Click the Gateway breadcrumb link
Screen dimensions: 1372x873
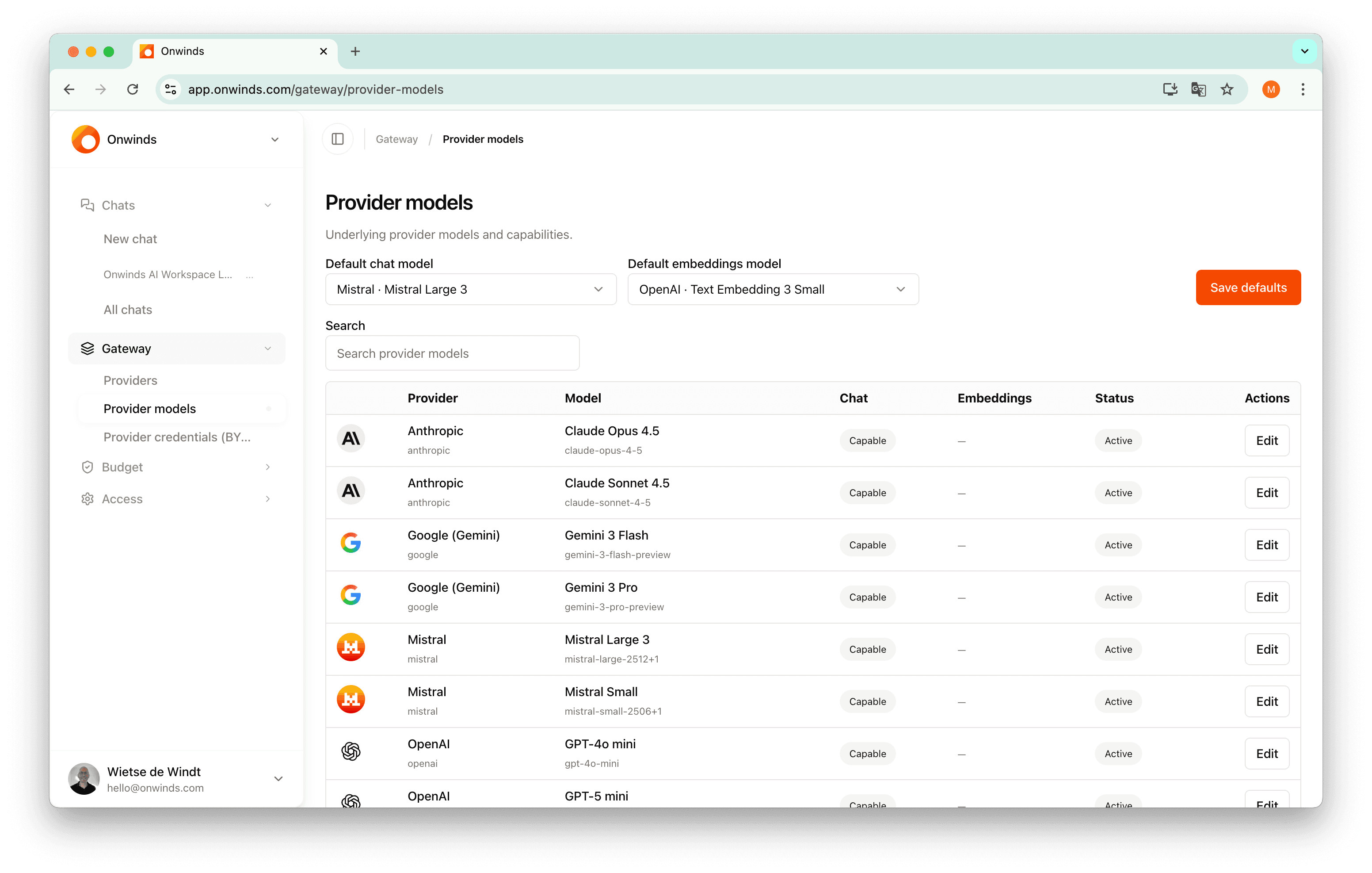tap(396, 140)
